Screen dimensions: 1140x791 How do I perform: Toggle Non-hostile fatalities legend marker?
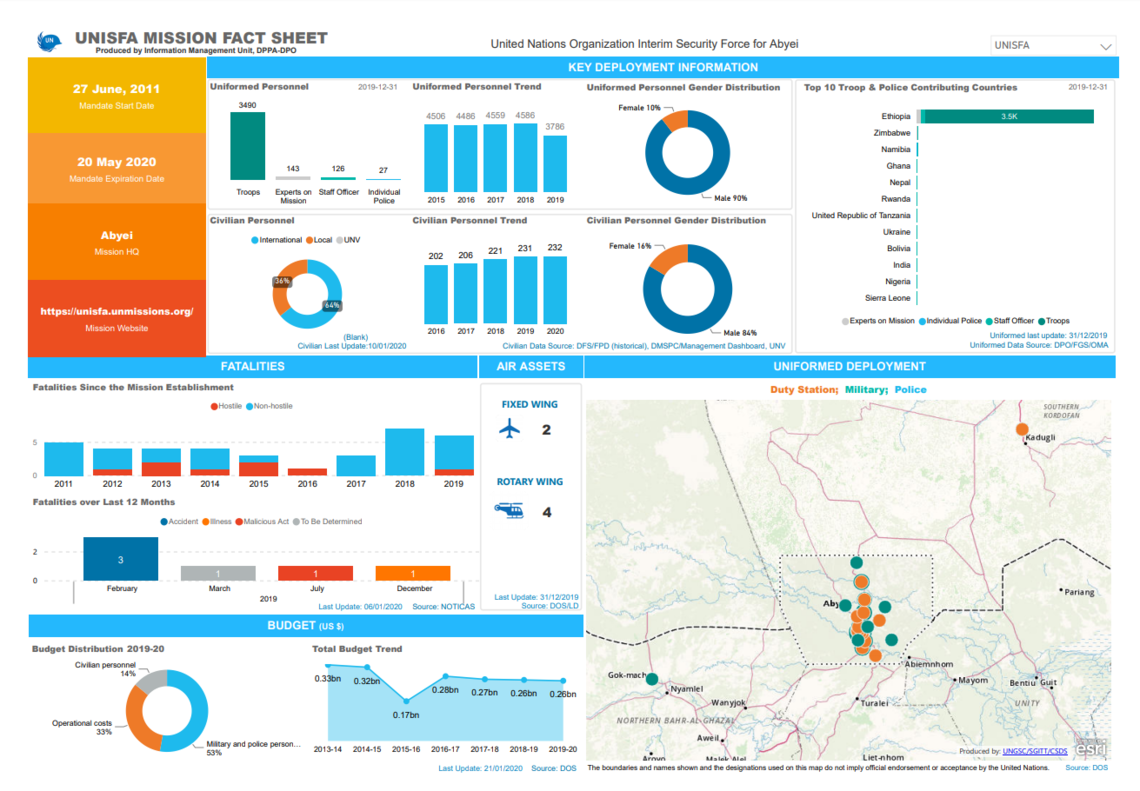click(249, 406)
